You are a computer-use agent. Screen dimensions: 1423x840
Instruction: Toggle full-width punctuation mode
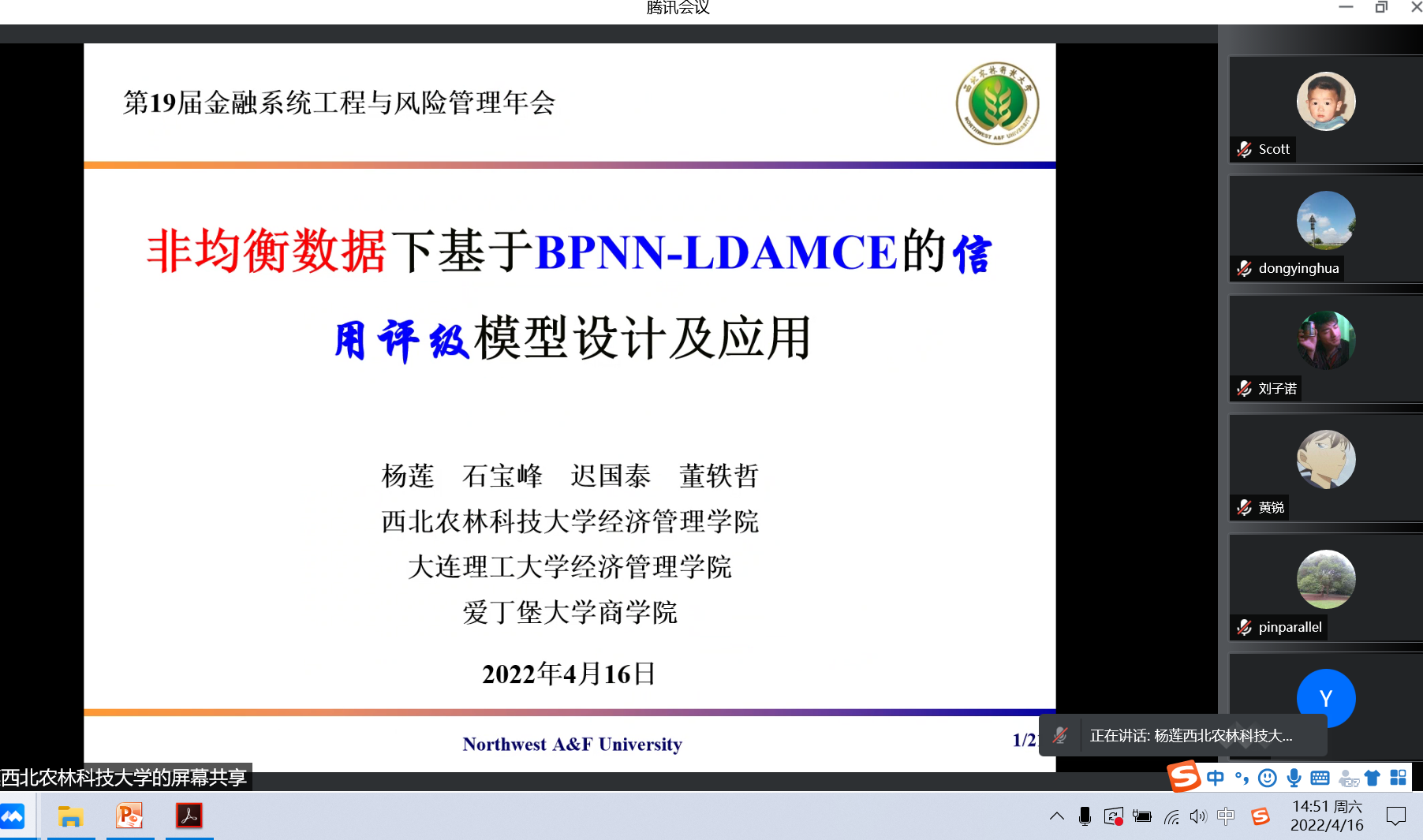[1241, 778]
